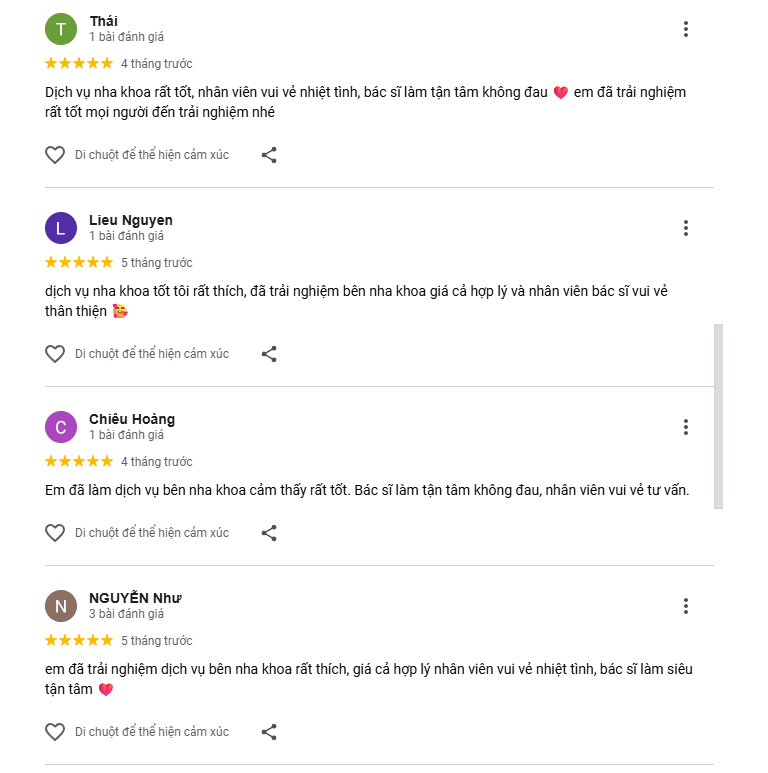Open more options for Thái's review
768x773 pixels.
coord(686,29)
